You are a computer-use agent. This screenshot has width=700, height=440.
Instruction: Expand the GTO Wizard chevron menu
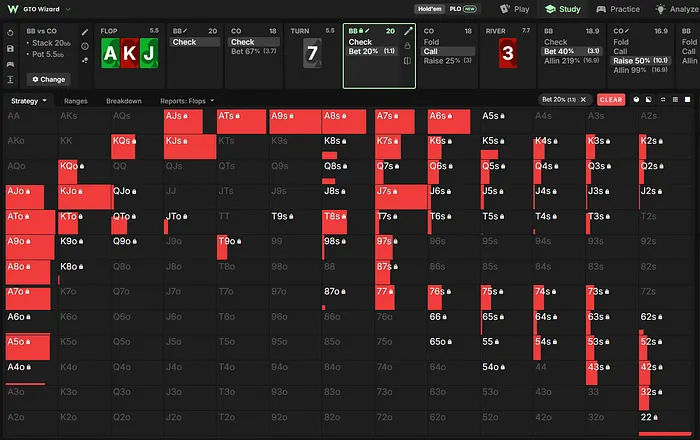pos(68,9)
